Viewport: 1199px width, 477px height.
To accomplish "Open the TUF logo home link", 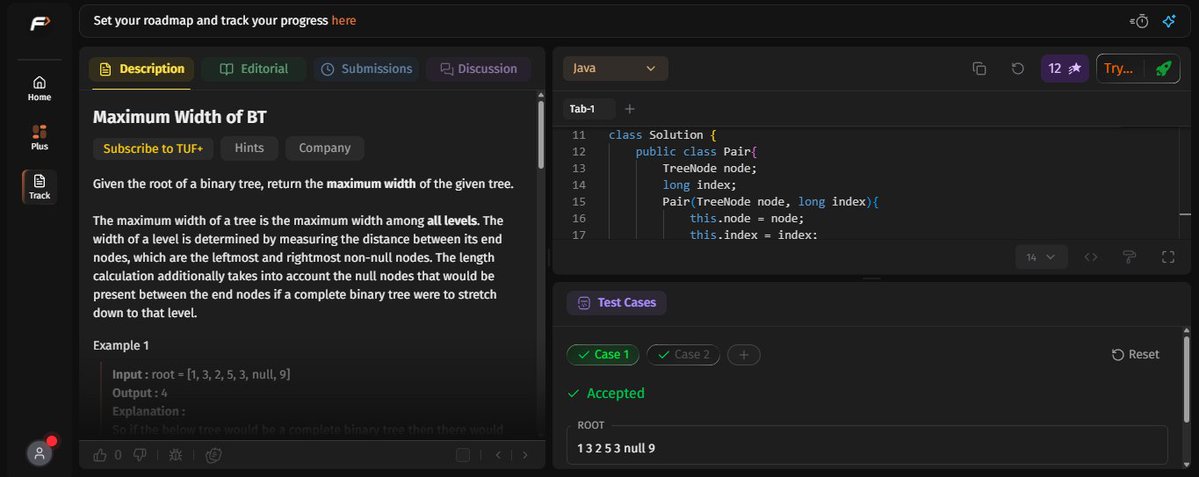I will tap(39, 24).
